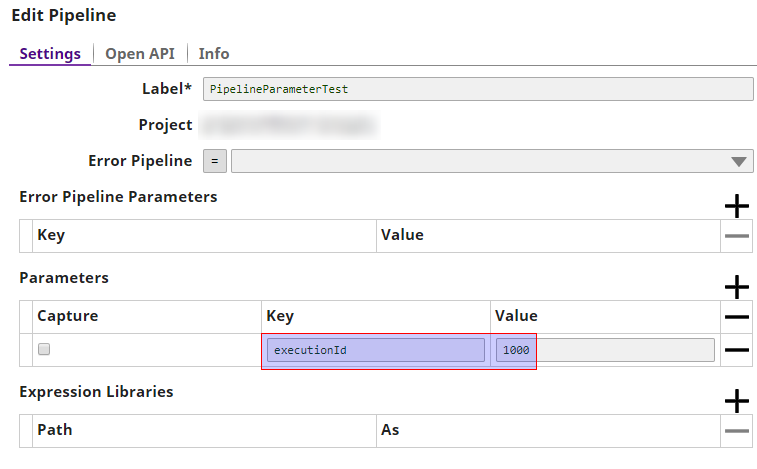Add a new Expression Libraries entry
The height and width of the screenshot is (469, 757).
point(736,401)
